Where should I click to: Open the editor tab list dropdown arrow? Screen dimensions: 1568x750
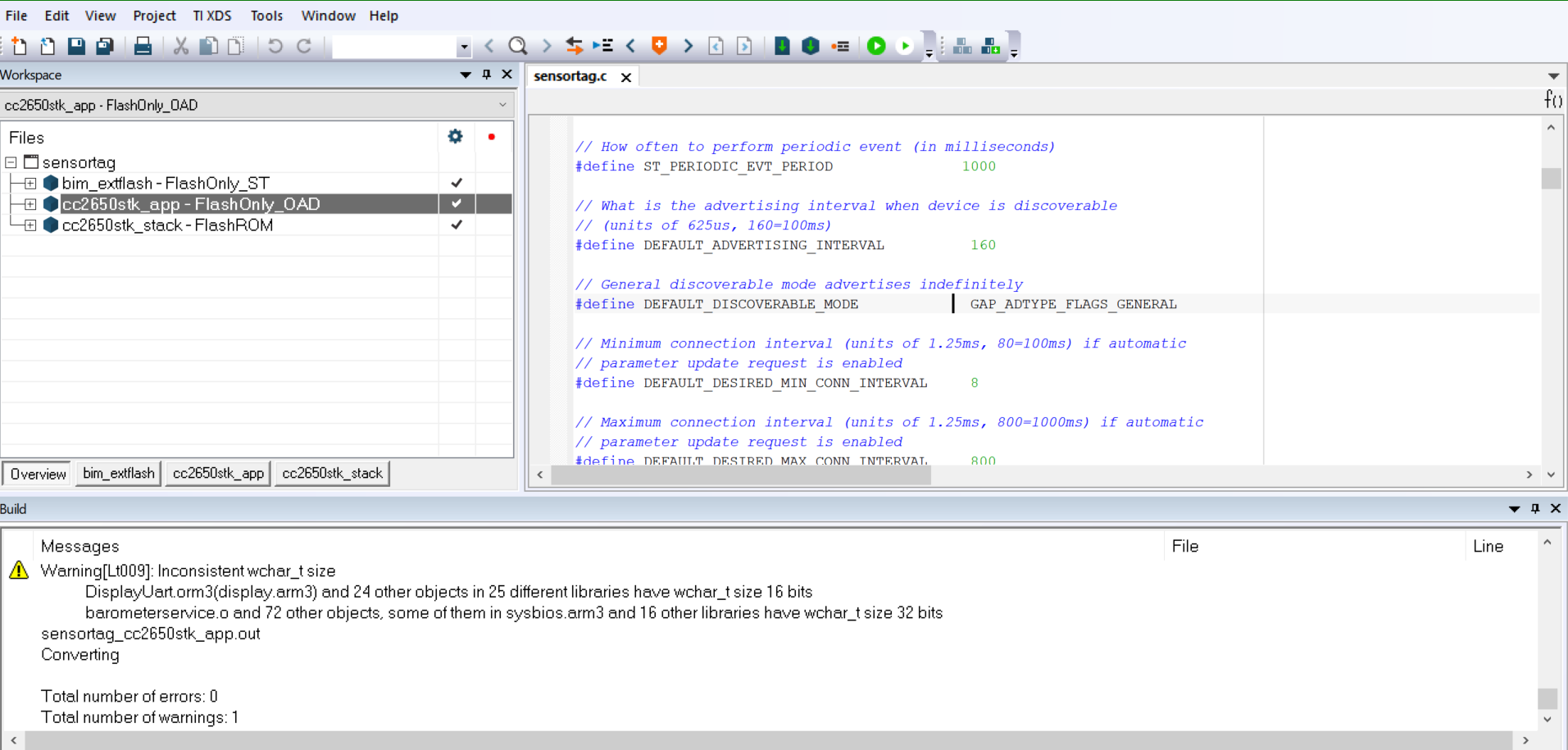tap(1553, 76)
